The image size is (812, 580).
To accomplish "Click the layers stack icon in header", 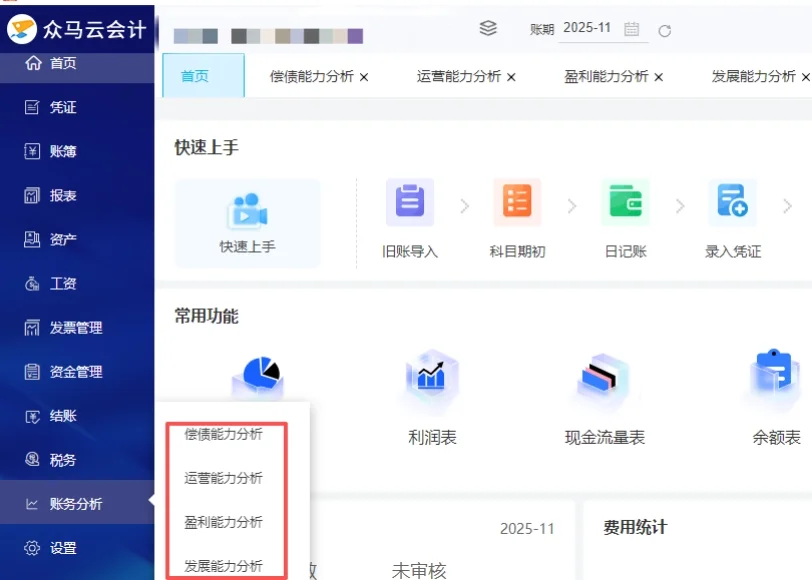I will pyautogui.click(x=488, y=28).
